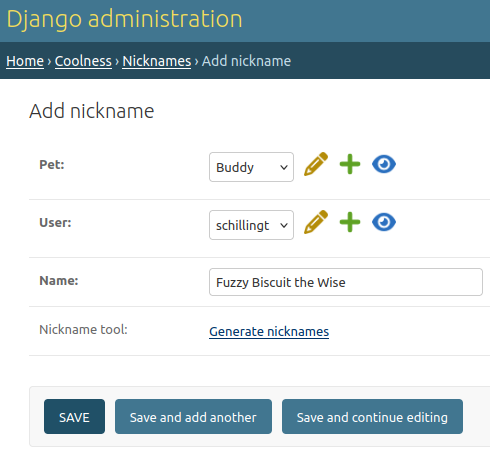Image resolution: width=490 pixels, height=450 pixels.
Task: Edit selected Pet with pencil icon
Action: point(316,164)
